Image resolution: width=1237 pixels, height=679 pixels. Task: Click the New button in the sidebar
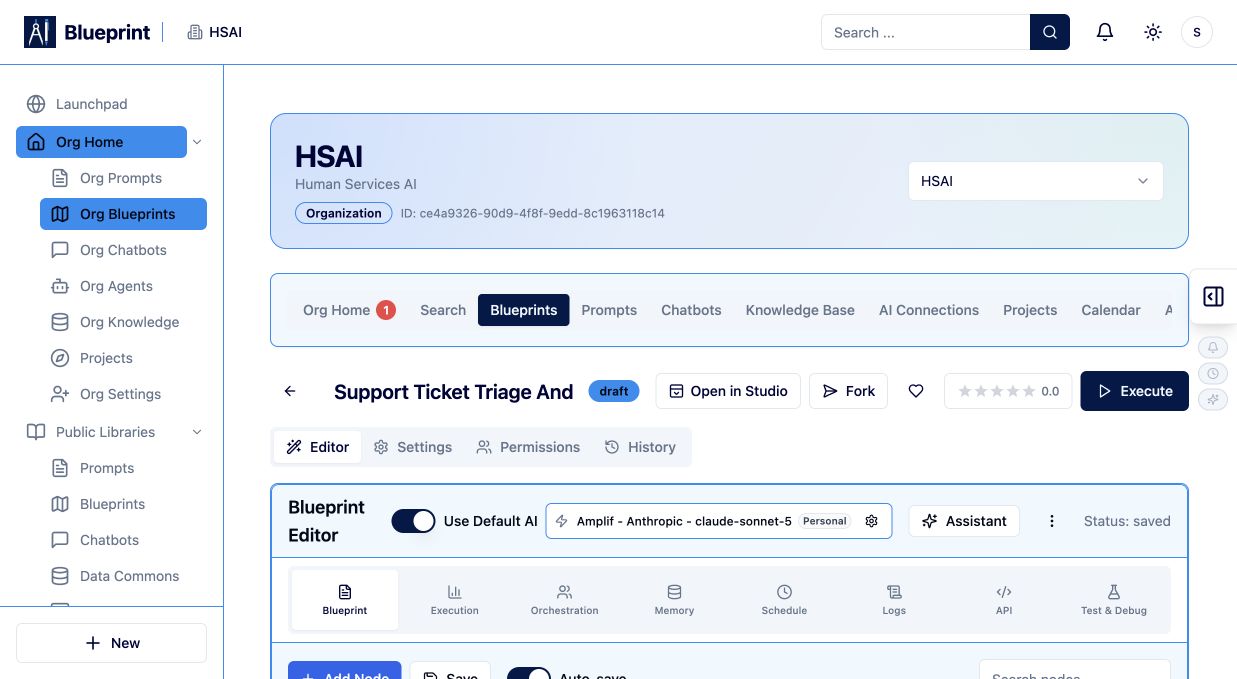point(111,643)
